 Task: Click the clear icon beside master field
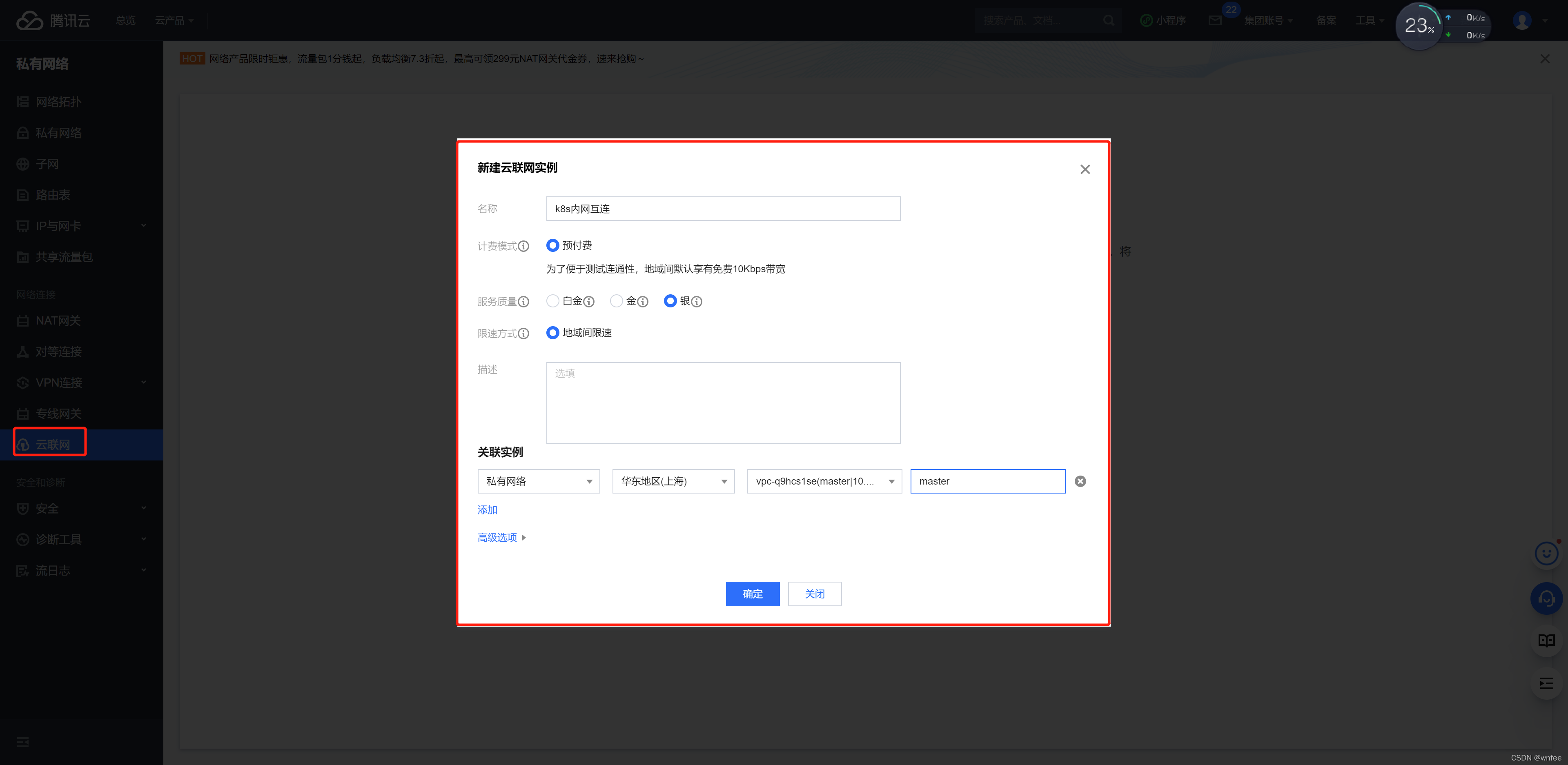click(x=1080, y=481)
